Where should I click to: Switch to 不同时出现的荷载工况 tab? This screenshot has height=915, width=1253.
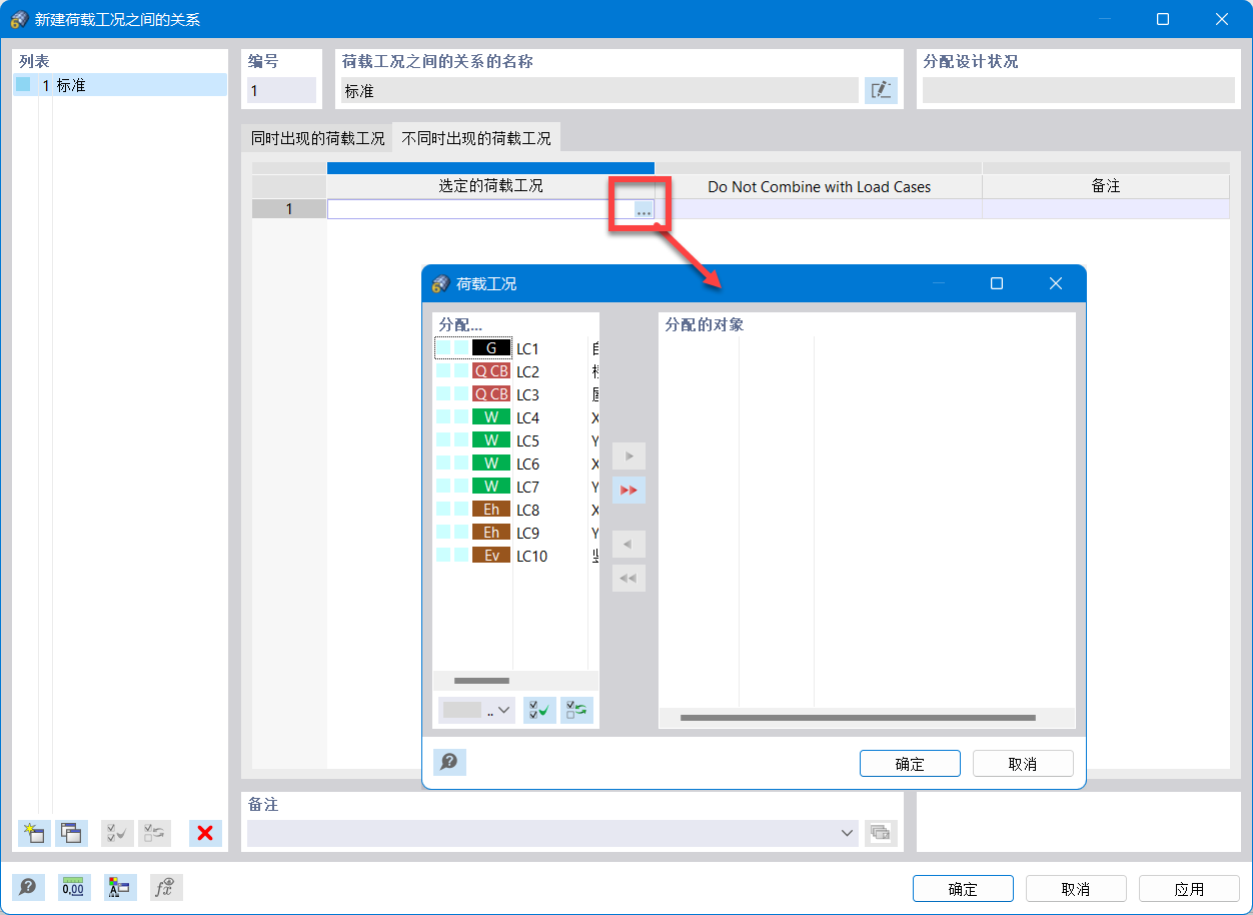tap(477, 138)
